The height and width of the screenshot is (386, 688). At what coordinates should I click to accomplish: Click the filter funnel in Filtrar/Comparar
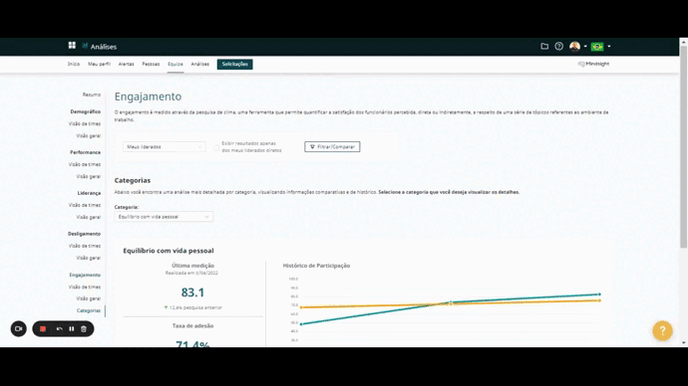coord(312,147)
